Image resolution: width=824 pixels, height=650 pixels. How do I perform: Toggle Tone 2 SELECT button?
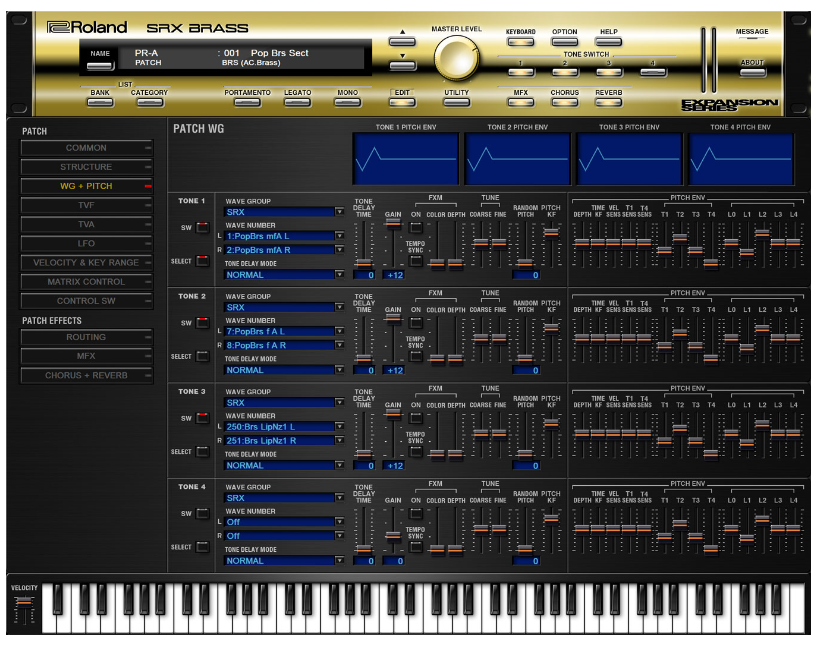203,356
